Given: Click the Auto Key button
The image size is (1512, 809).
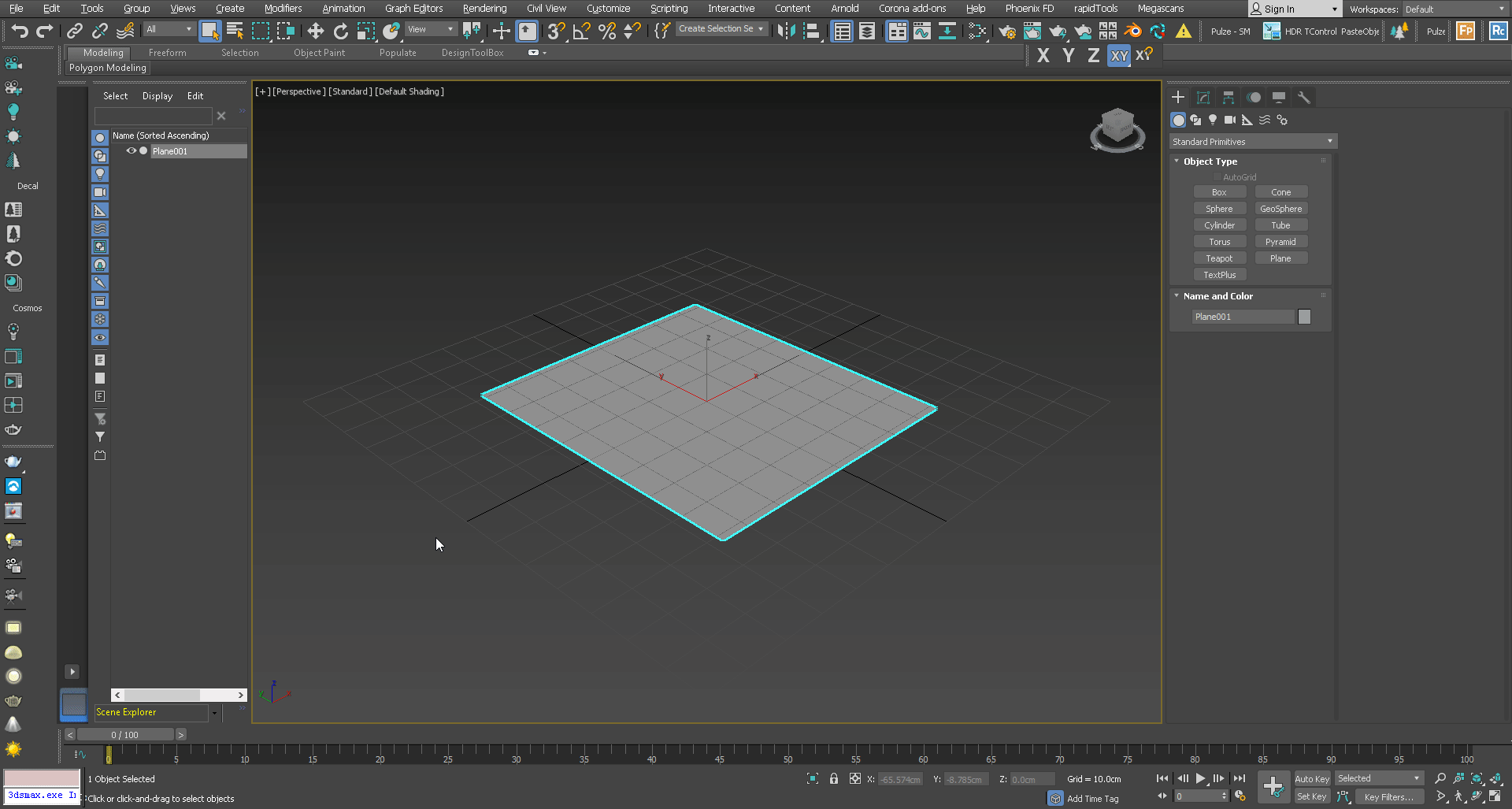Looking at the screenshot, I should pos(1312,779).
